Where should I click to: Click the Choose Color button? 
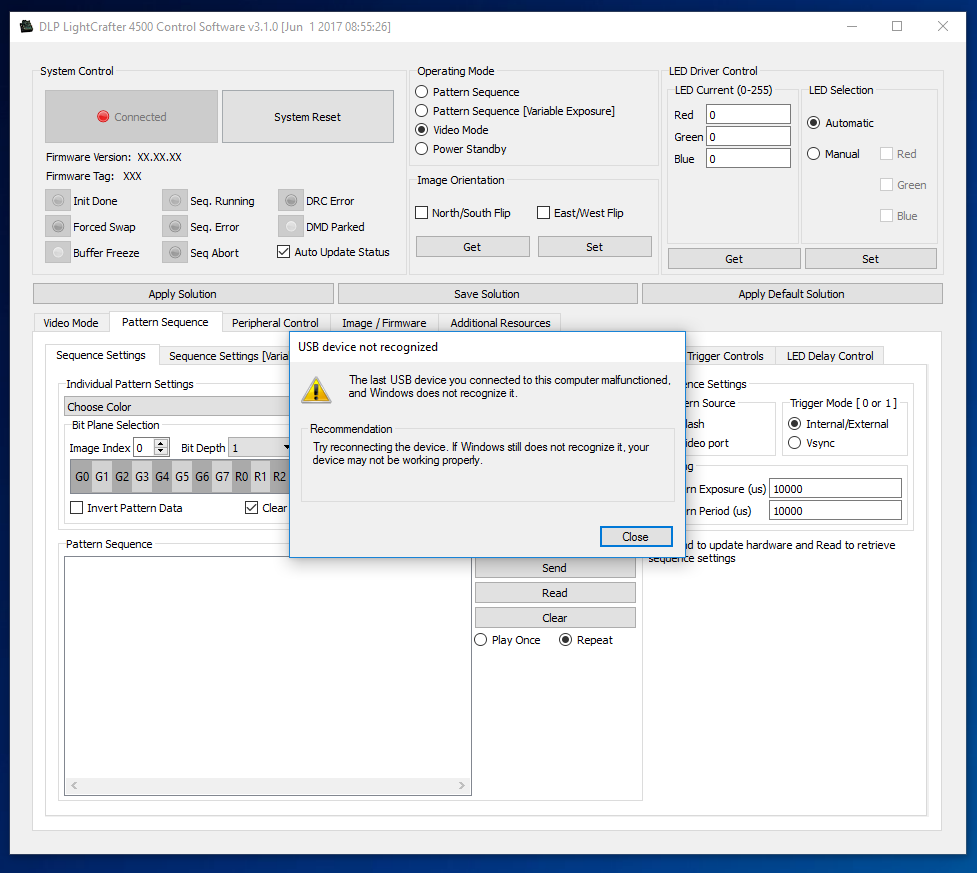click(x=177, y=406)
